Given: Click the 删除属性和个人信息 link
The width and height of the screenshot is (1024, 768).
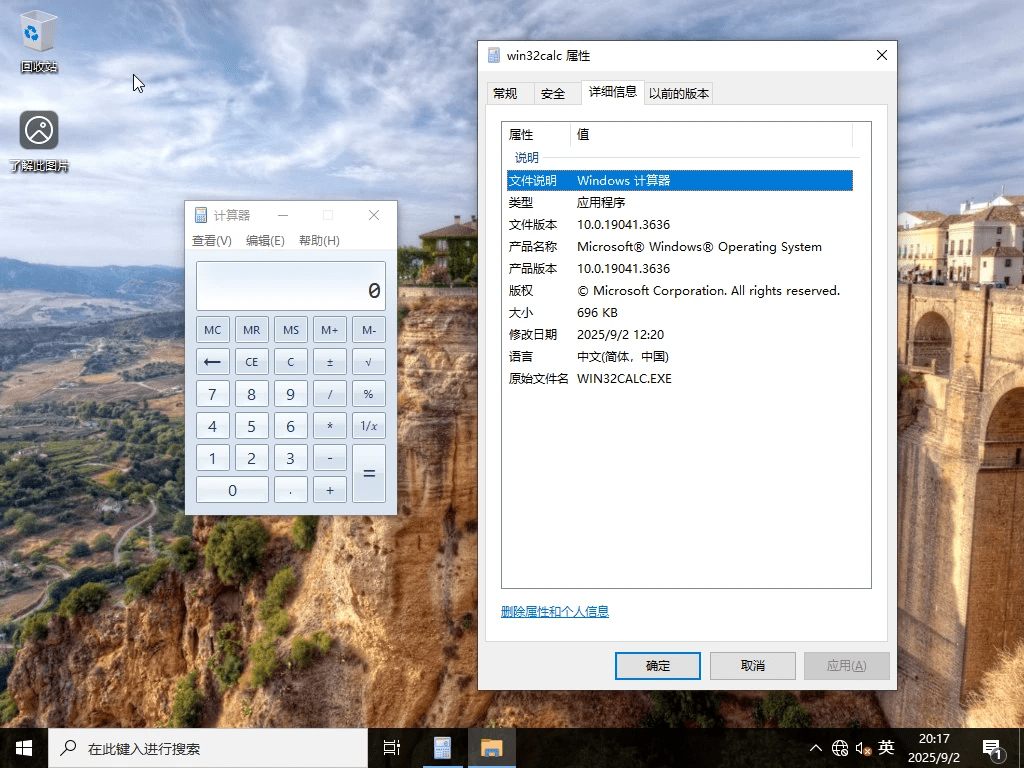Looking at the screenshot, I should click(555, 611).
